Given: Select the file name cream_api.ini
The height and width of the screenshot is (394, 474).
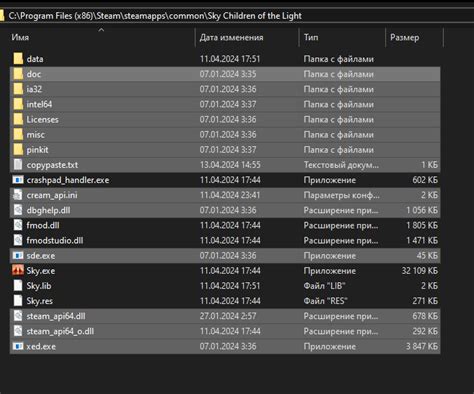Looking at the screenshot, I should 52,195.
